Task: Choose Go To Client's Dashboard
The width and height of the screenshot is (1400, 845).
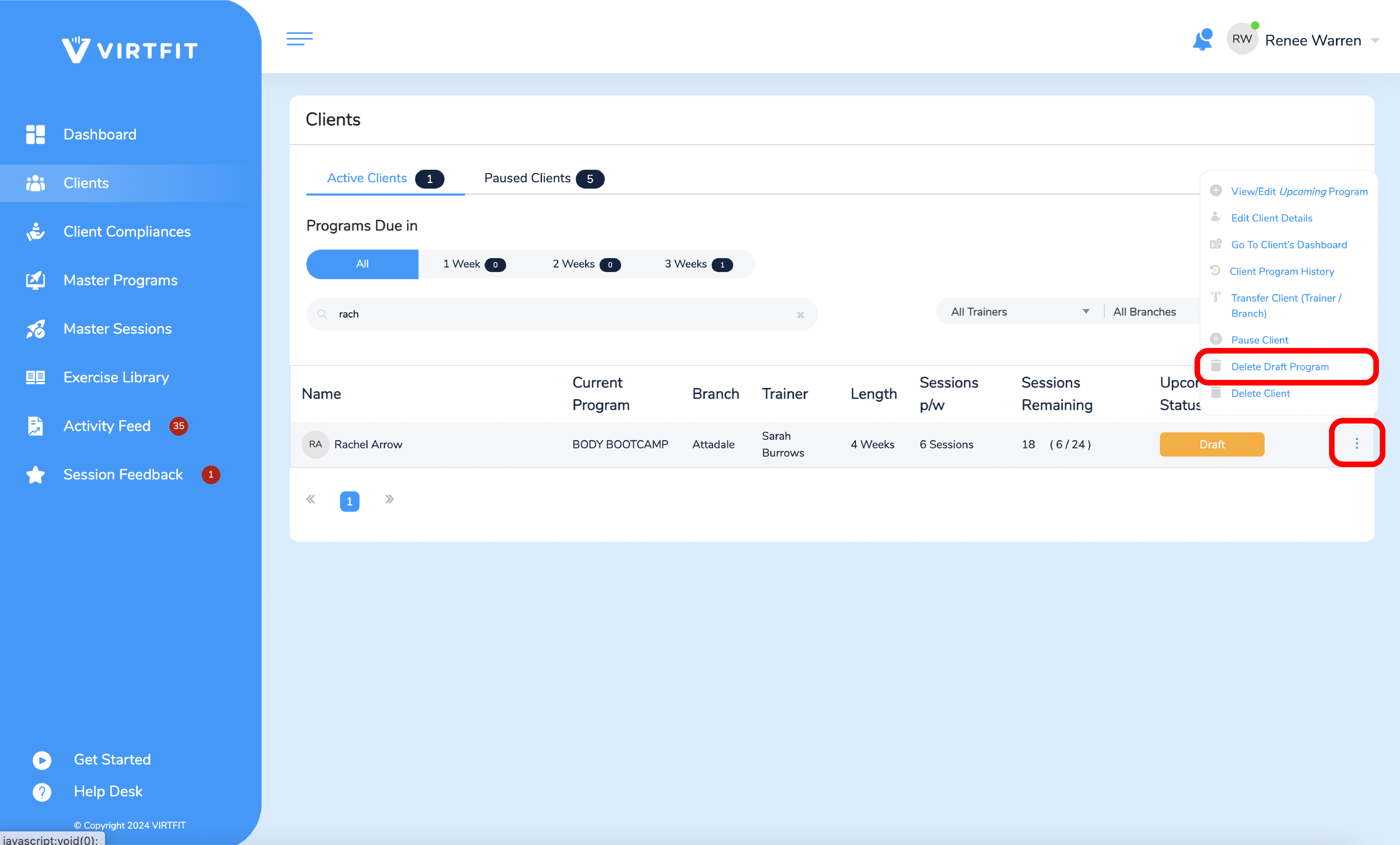Action: pos(1289,245)
